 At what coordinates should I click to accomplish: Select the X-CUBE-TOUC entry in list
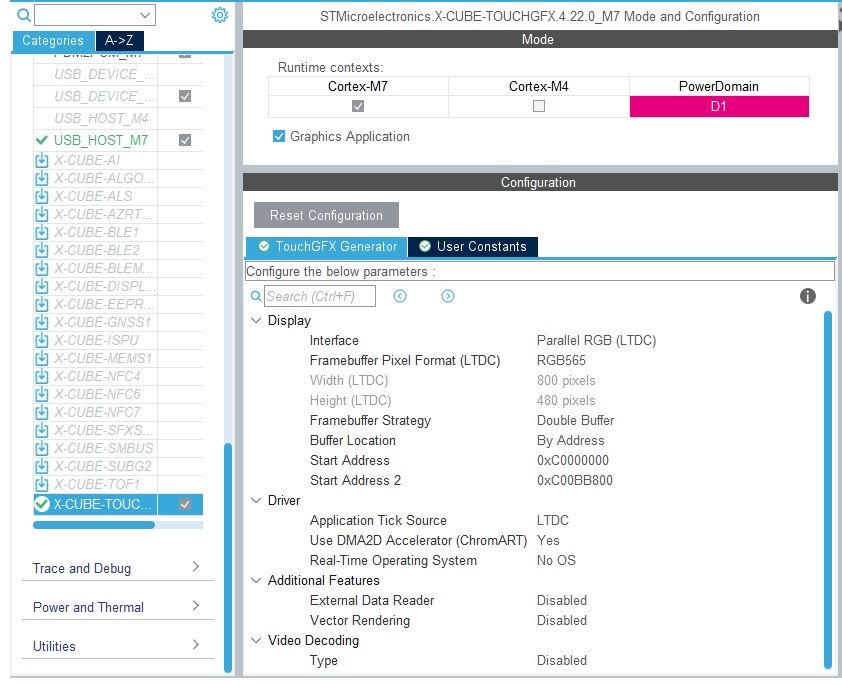[x=102, y=505]
